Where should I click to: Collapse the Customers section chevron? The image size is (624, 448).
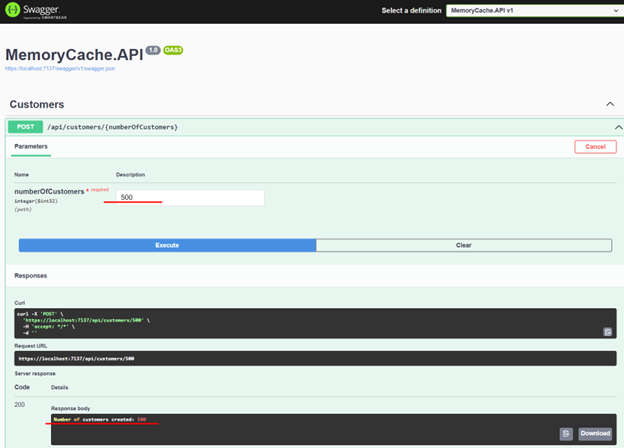(610, 104)
